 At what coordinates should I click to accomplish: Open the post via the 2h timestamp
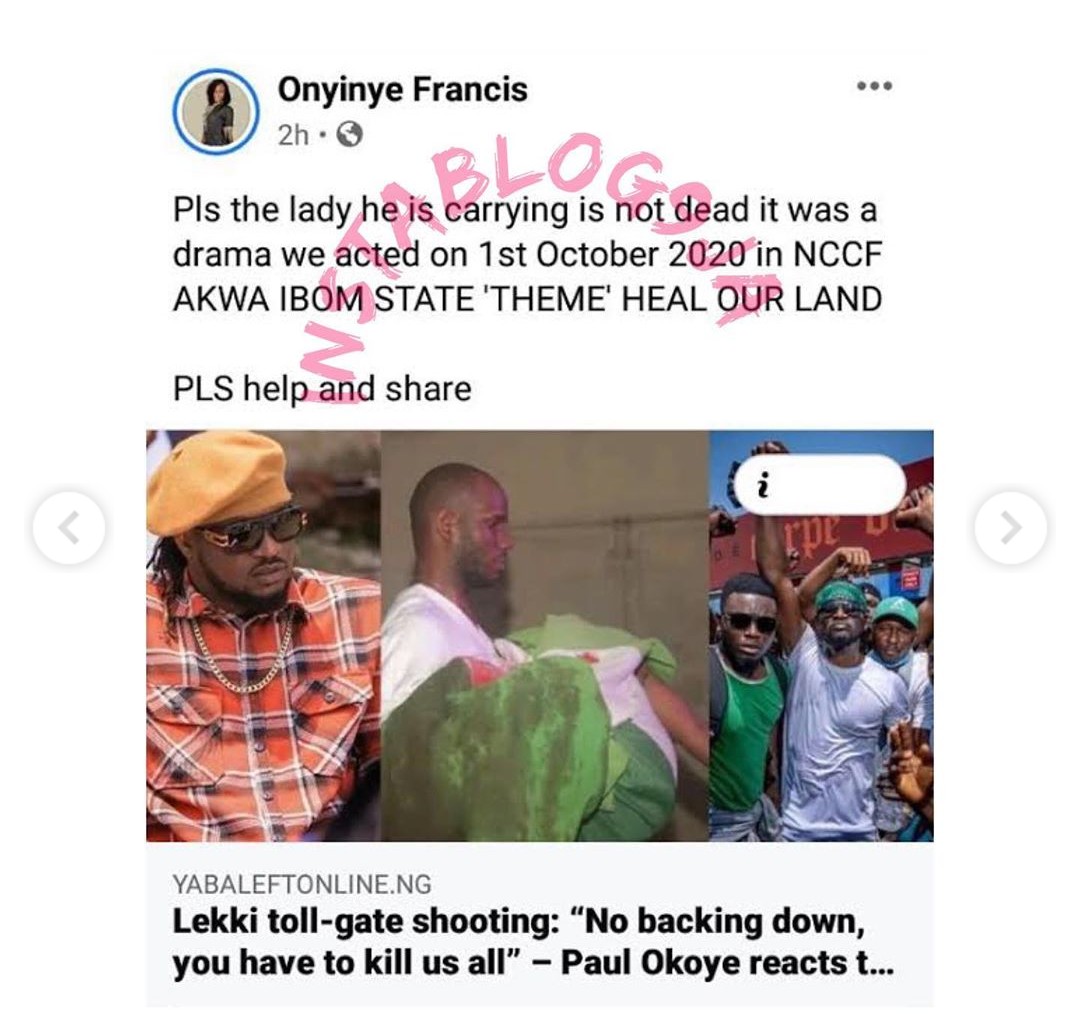293,135
